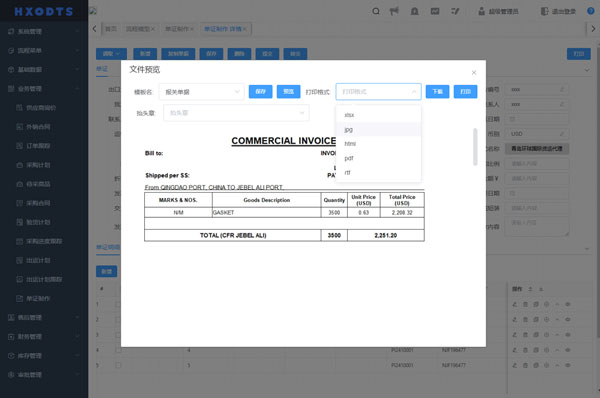The image size is (600, 398).
Task: Expand the 基础数据 sidebar menu
Action: (44, 70)
